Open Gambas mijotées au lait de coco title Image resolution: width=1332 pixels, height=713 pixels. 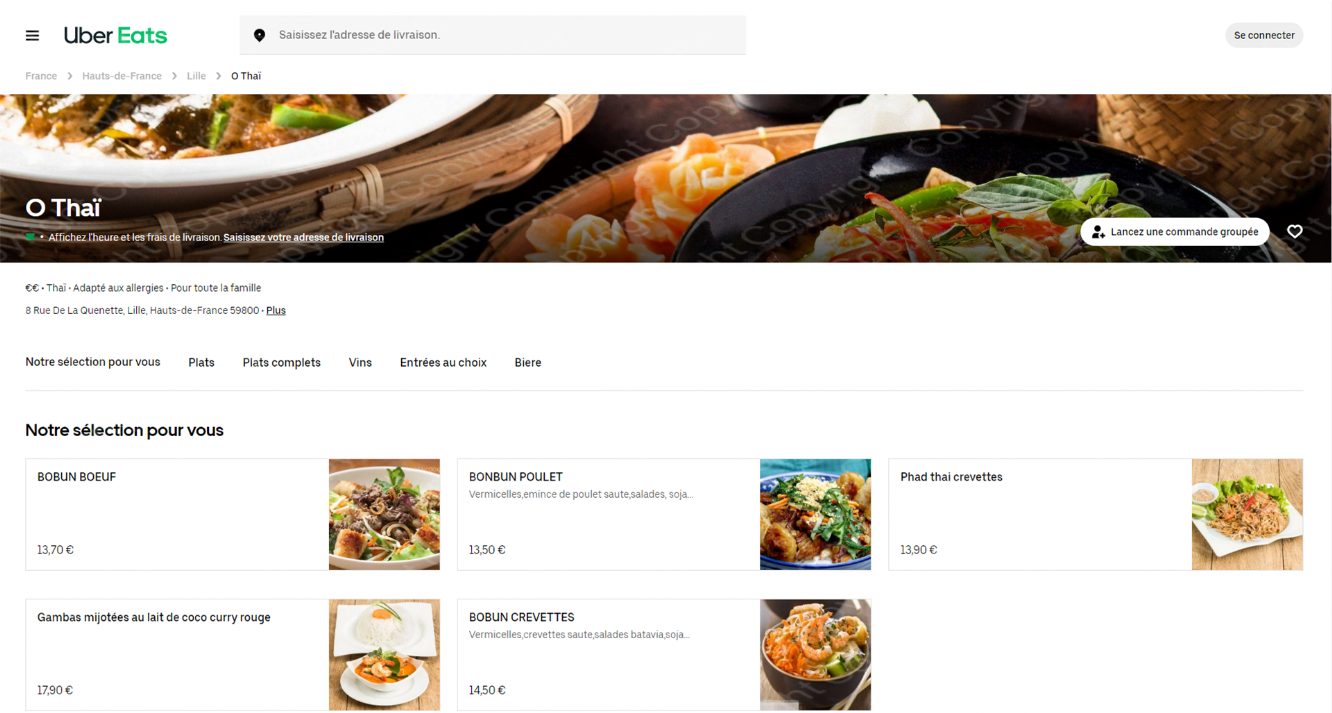[x=154, y=617]
